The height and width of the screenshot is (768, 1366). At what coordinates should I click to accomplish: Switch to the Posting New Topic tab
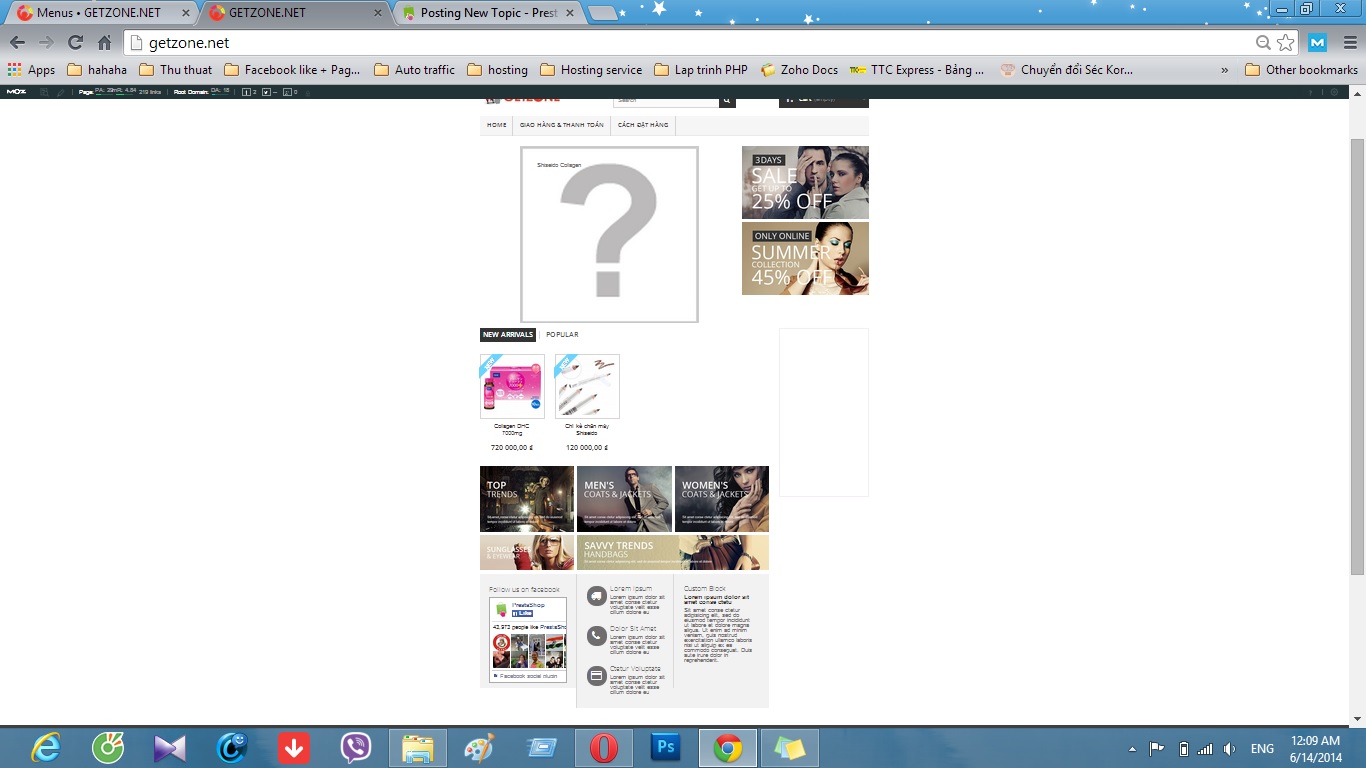(x=488, y=13)
